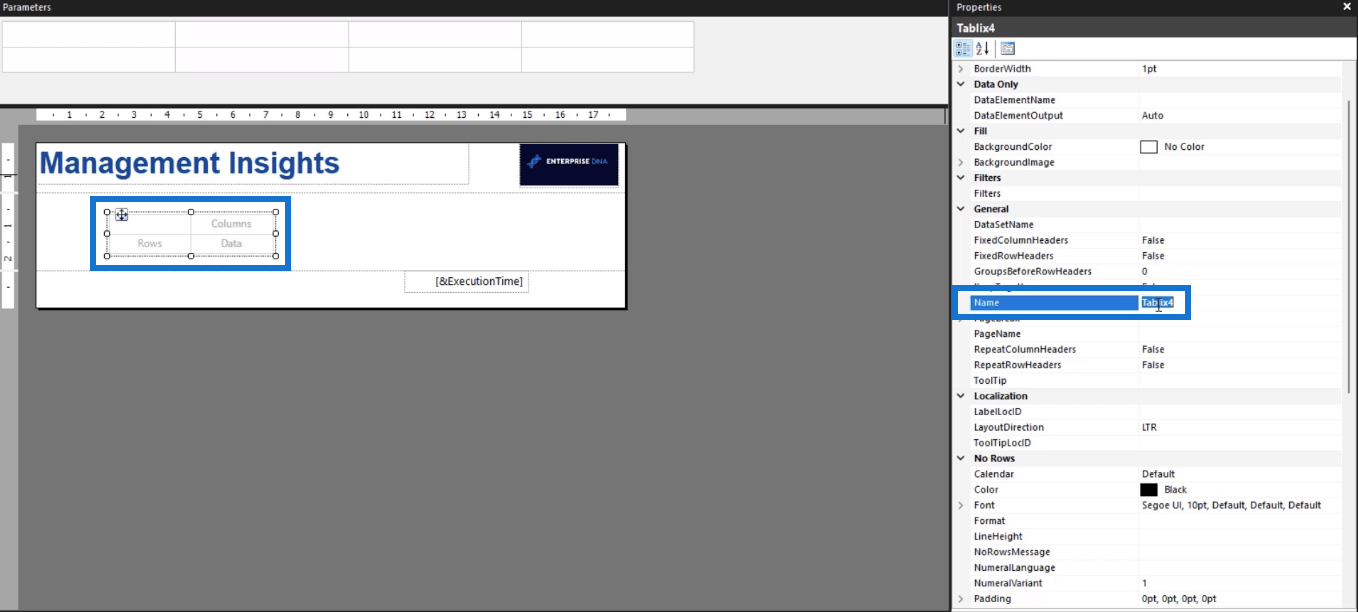
Task: Click the DataElementOutput Auto value
Action: [1152, 116]
